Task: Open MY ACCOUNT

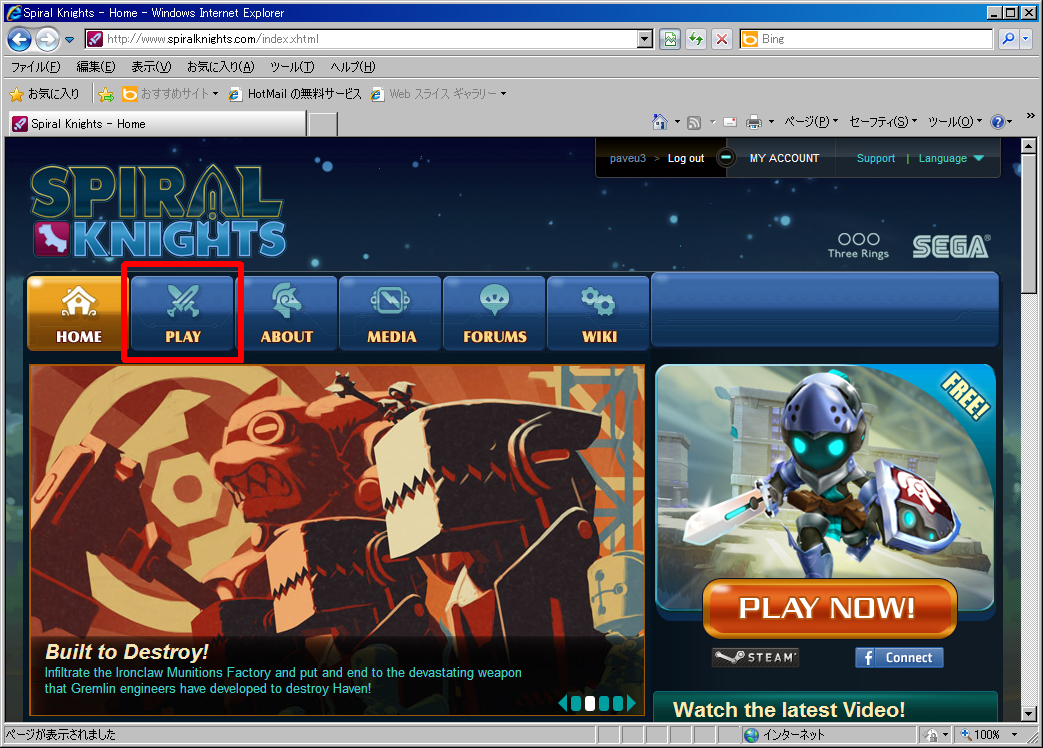Action: point(784,158)
